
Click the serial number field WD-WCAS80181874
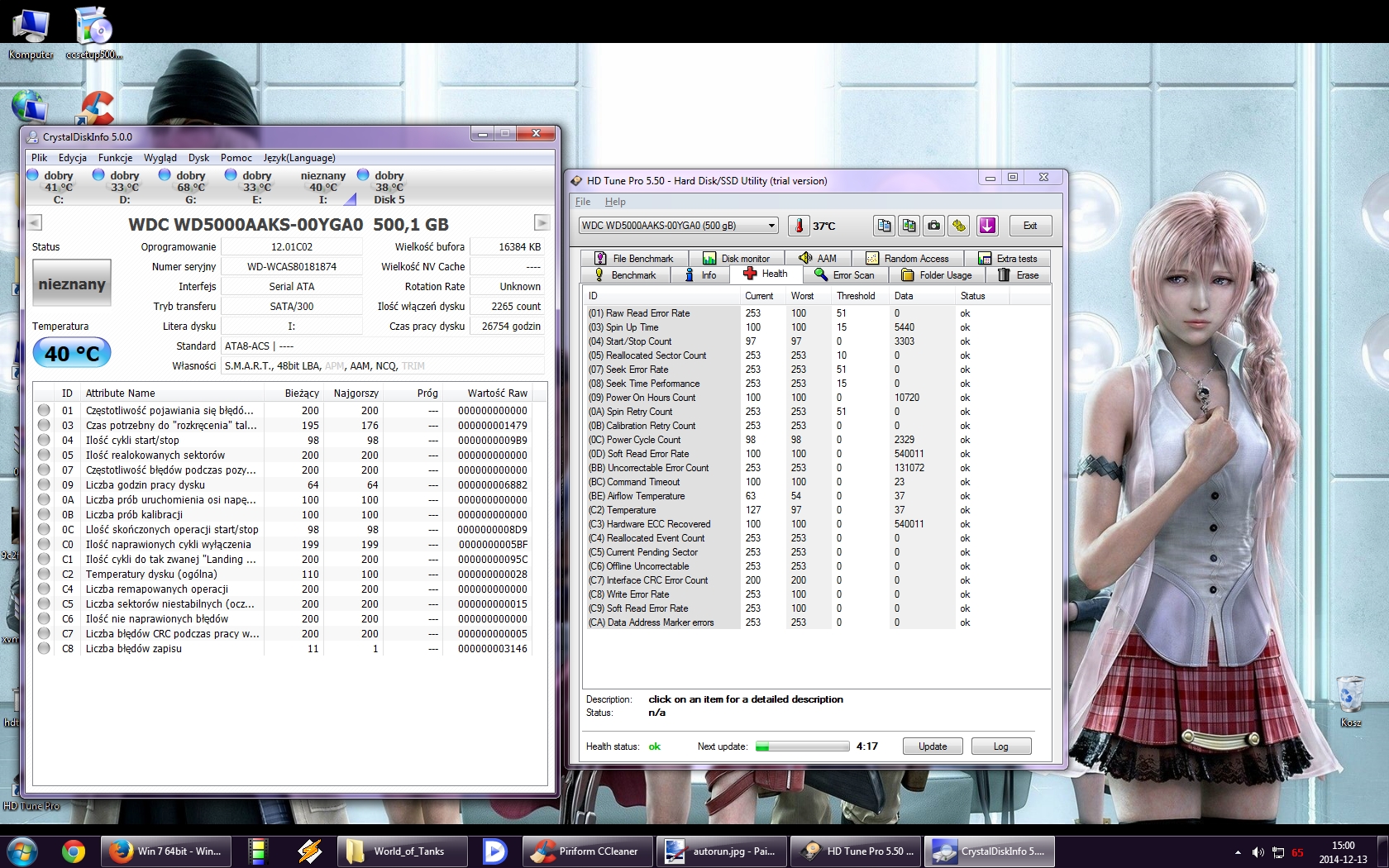(x=292, y=267)
